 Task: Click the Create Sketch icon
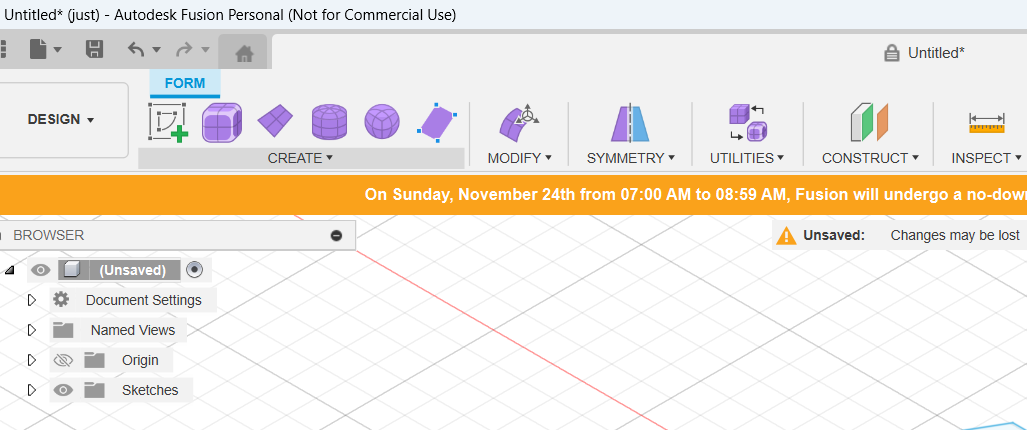pos(168,123)
